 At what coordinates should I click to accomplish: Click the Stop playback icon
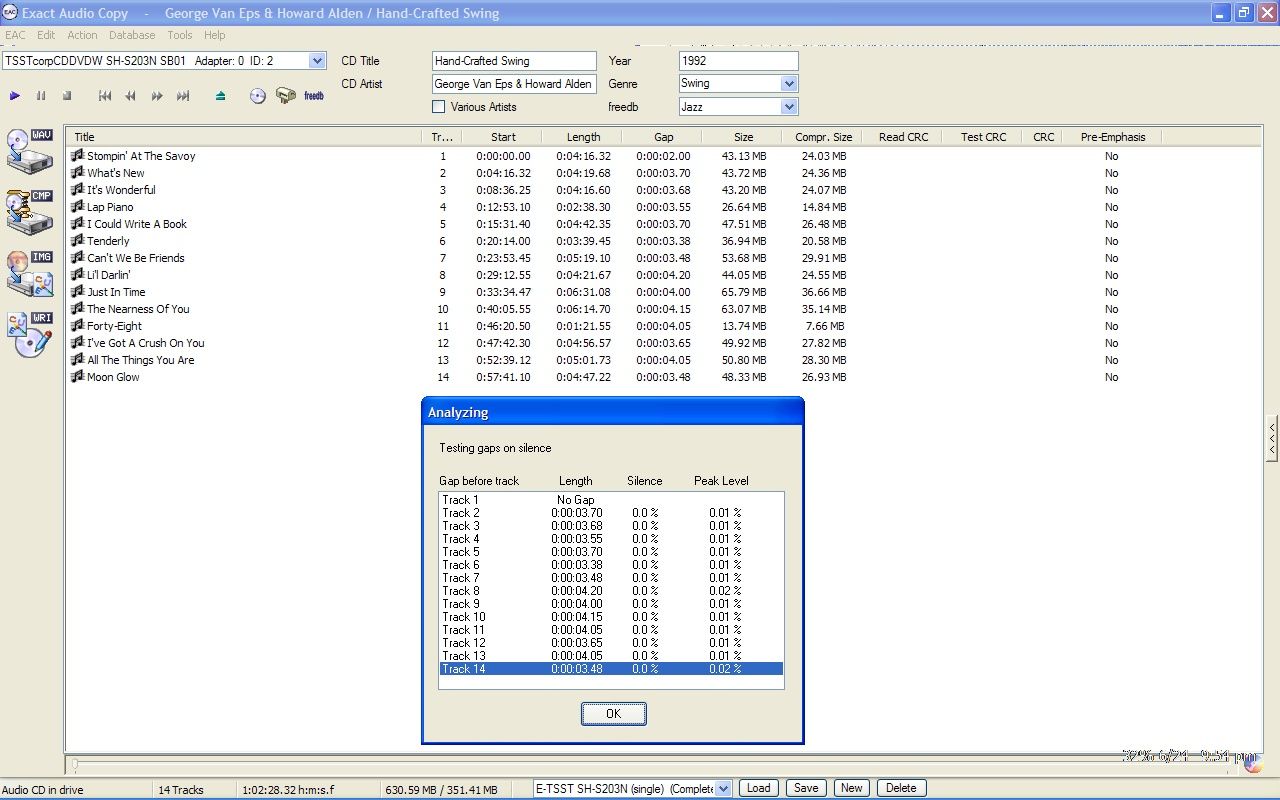tap(67, 96)
